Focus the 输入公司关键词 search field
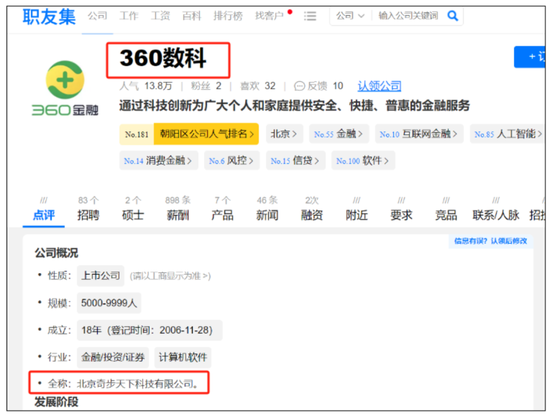 tap(408, 16)
